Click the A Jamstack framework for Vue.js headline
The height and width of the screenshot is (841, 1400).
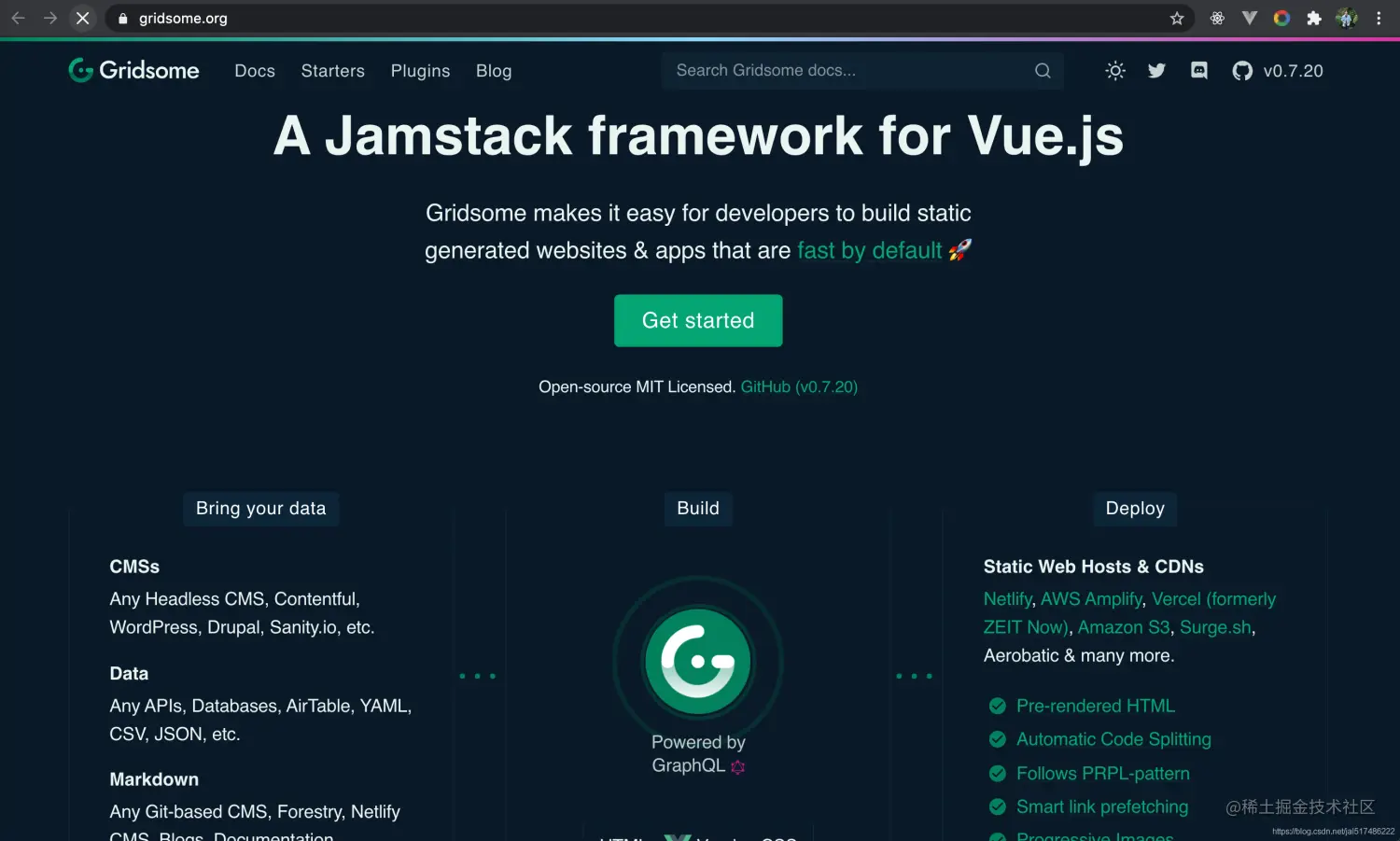click(x=698, y=136)
